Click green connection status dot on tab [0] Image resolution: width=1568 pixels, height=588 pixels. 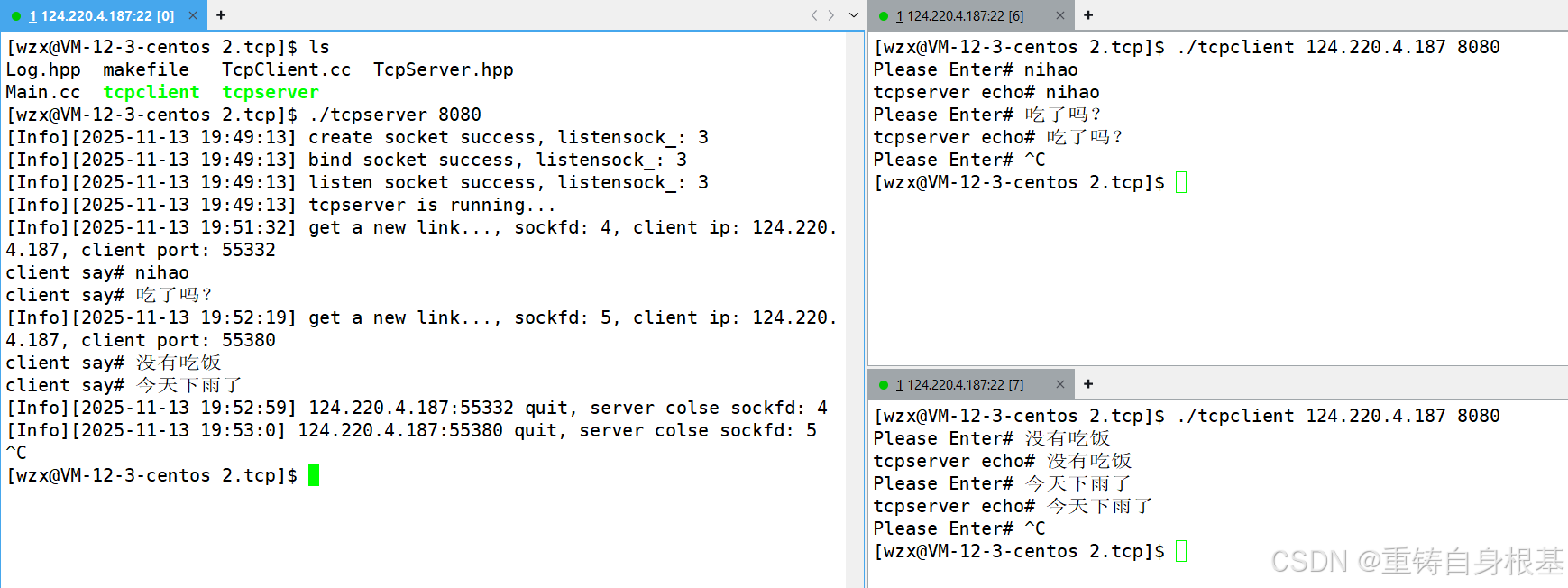click(16, 16)
